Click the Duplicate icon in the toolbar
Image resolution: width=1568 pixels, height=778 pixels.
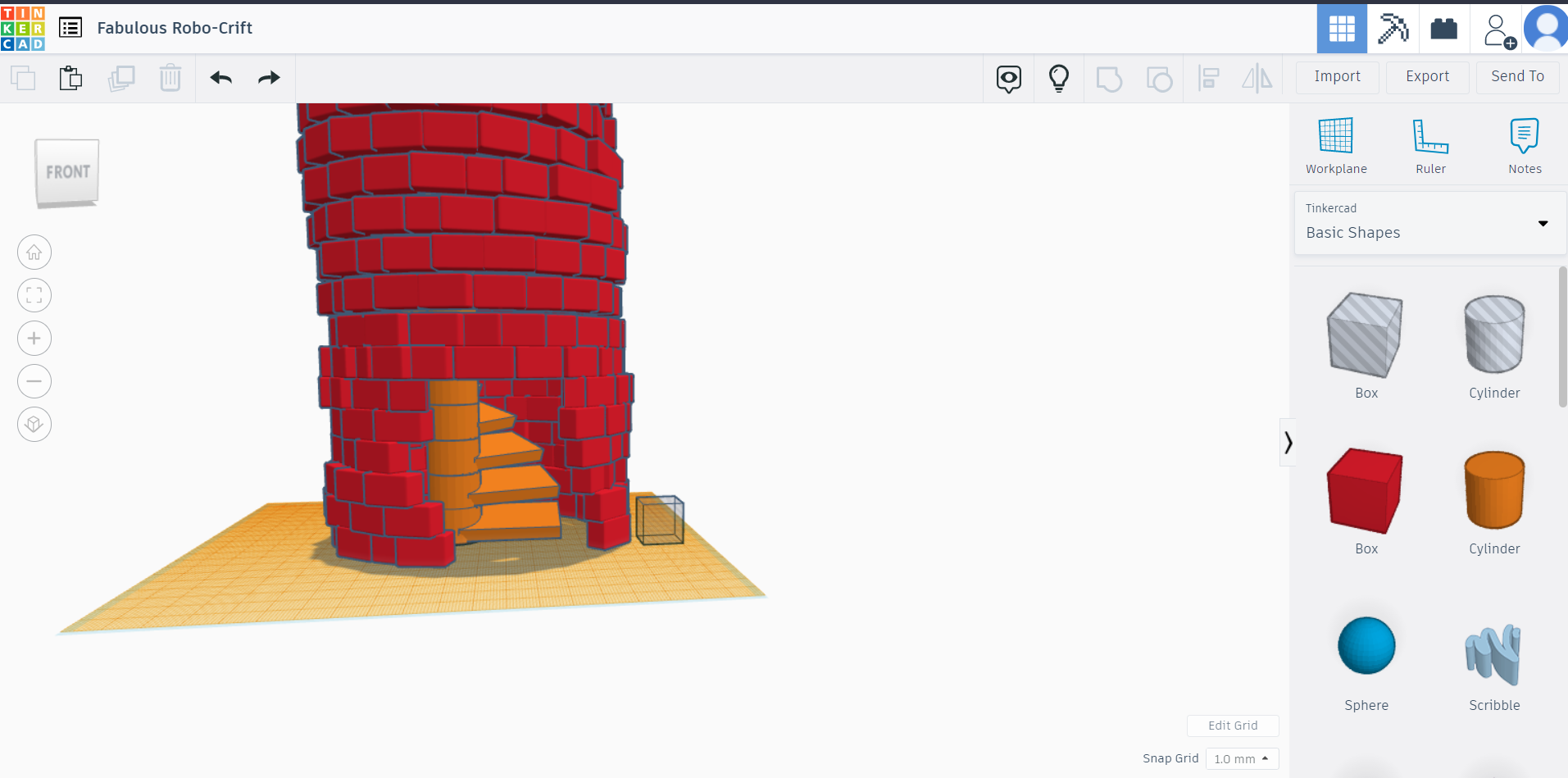coord(121,78)
